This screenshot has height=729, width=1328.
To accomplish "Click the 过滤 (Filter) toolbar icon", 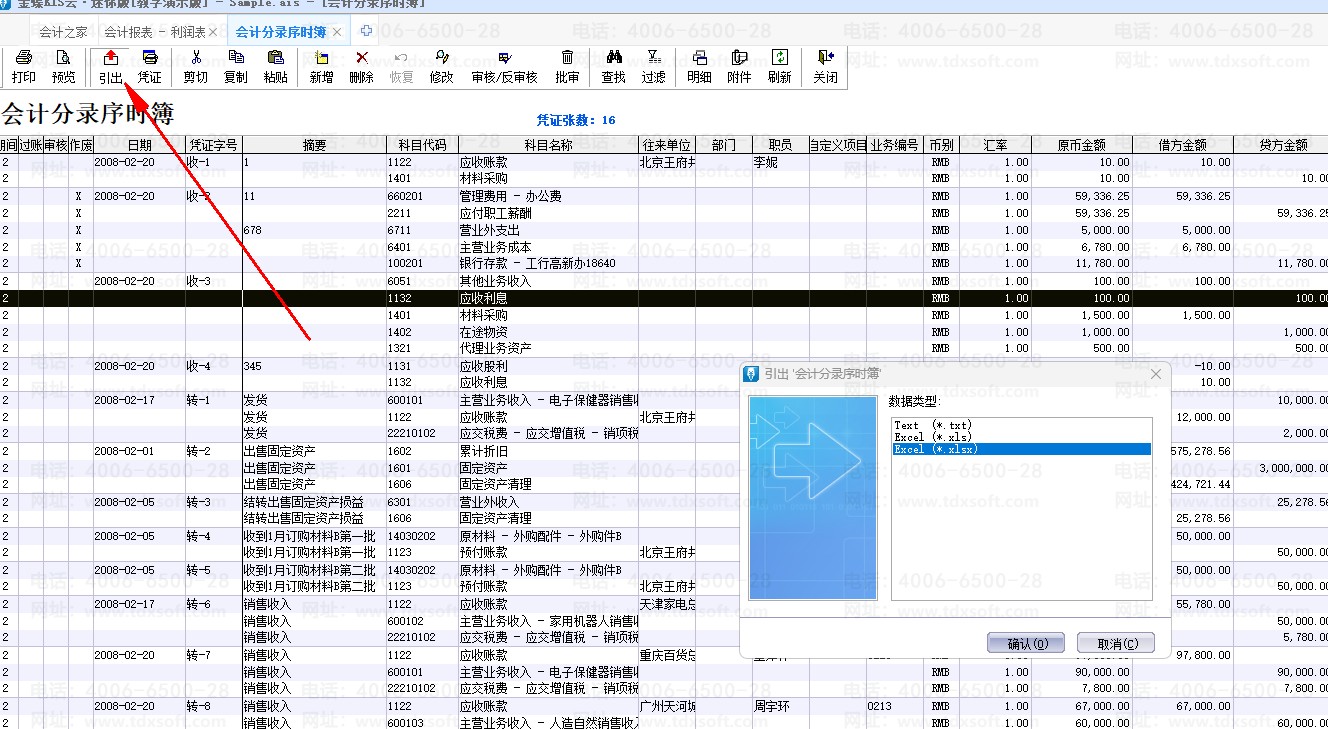I will point(653,66).
